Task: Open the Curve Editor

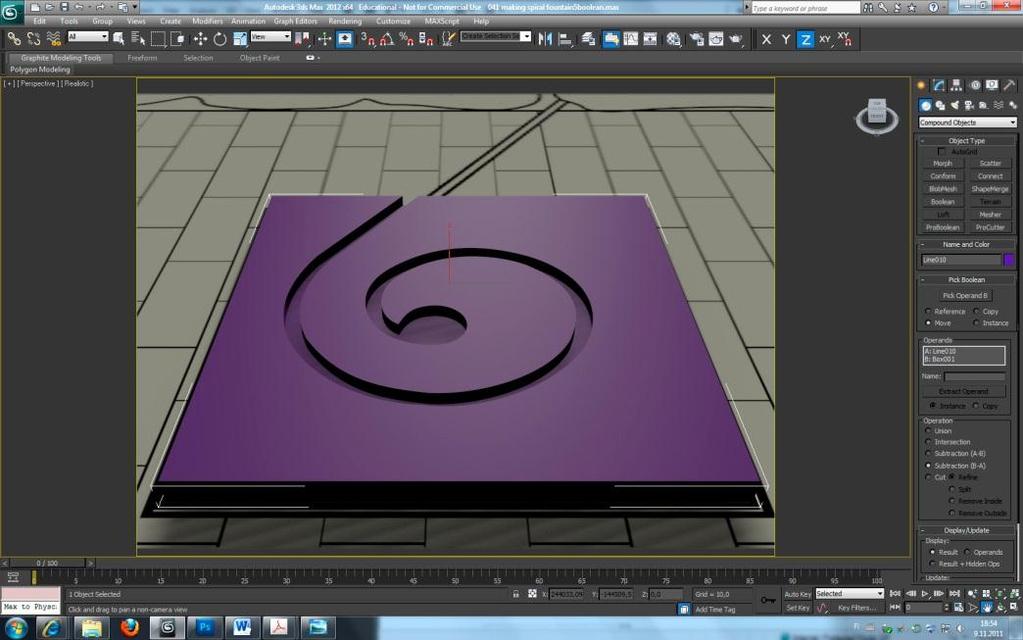Action: pyautogui.click(x=631, y=39)
